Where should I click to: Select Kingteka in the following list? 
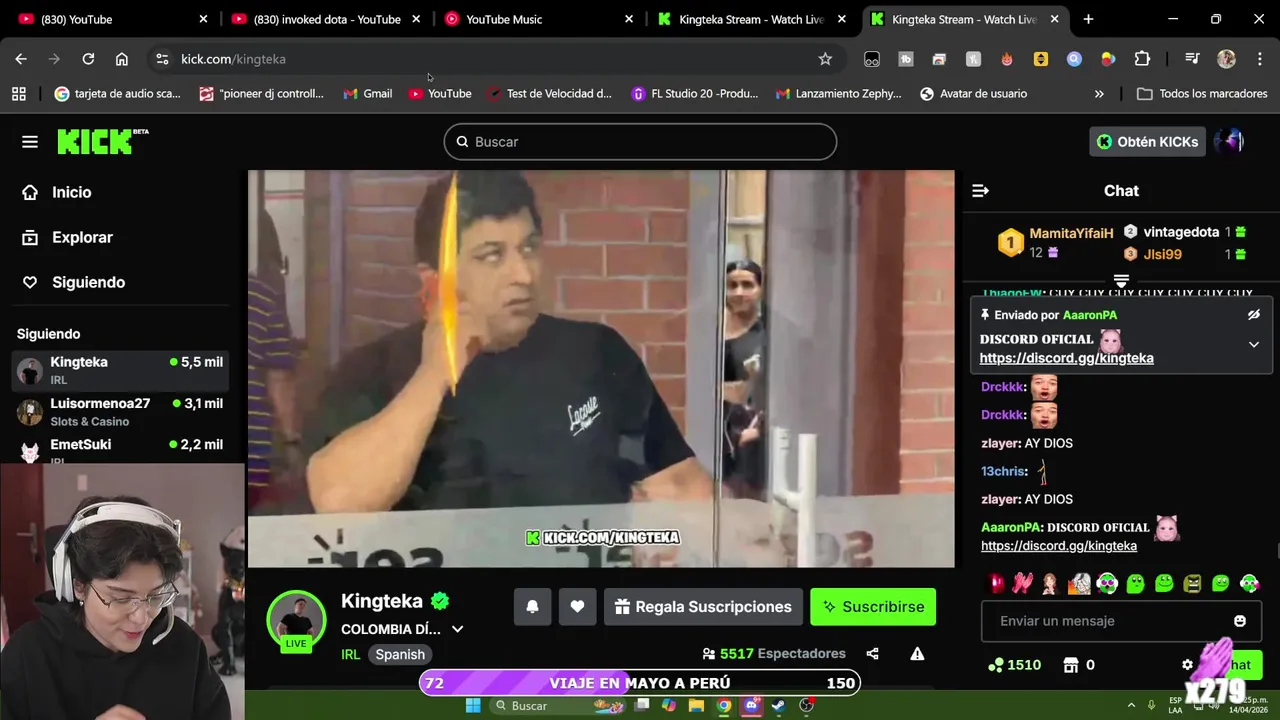click(120, 370)
